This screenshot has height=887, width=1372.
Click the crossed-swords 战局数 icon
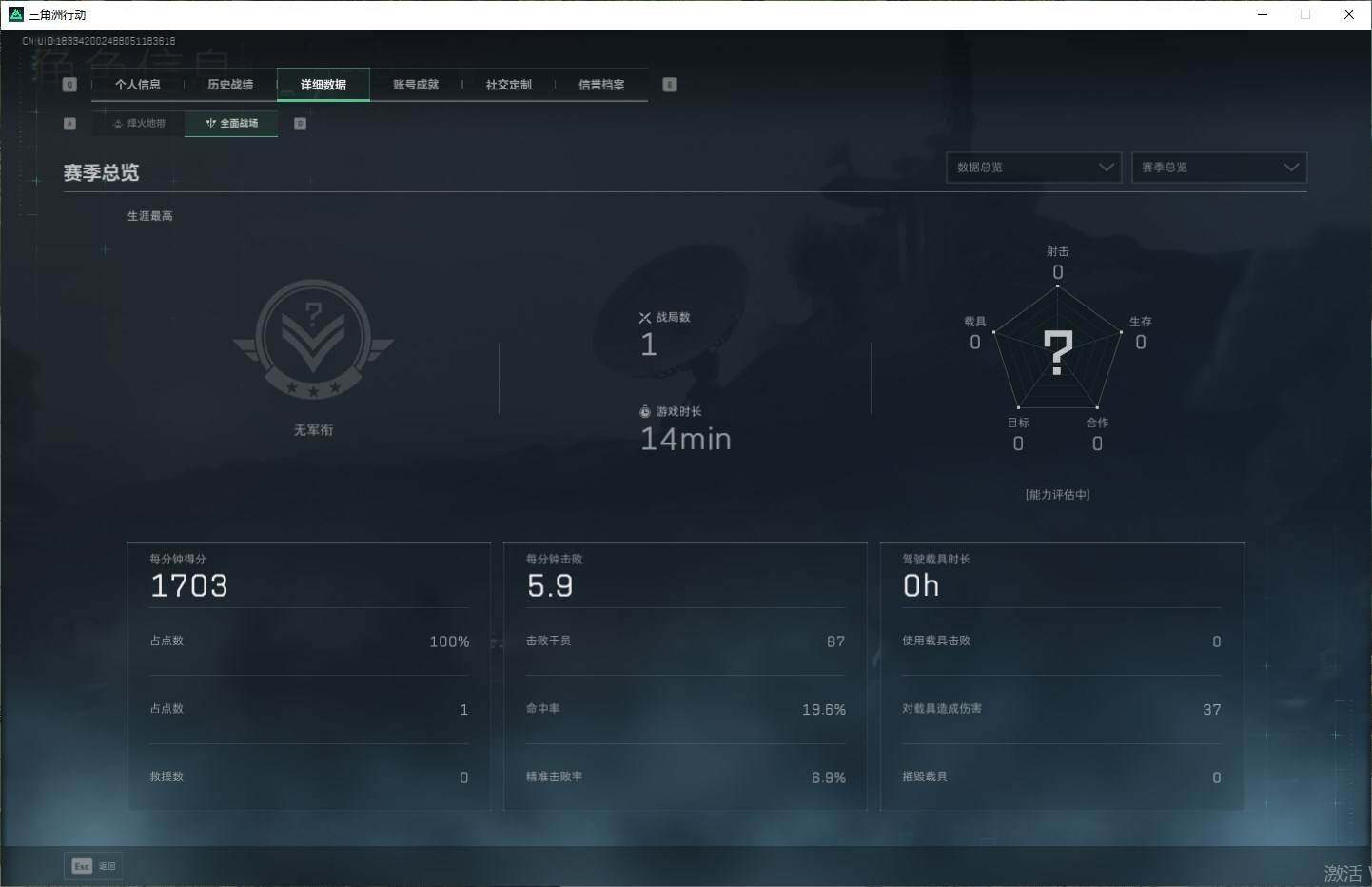pos(645,318)
